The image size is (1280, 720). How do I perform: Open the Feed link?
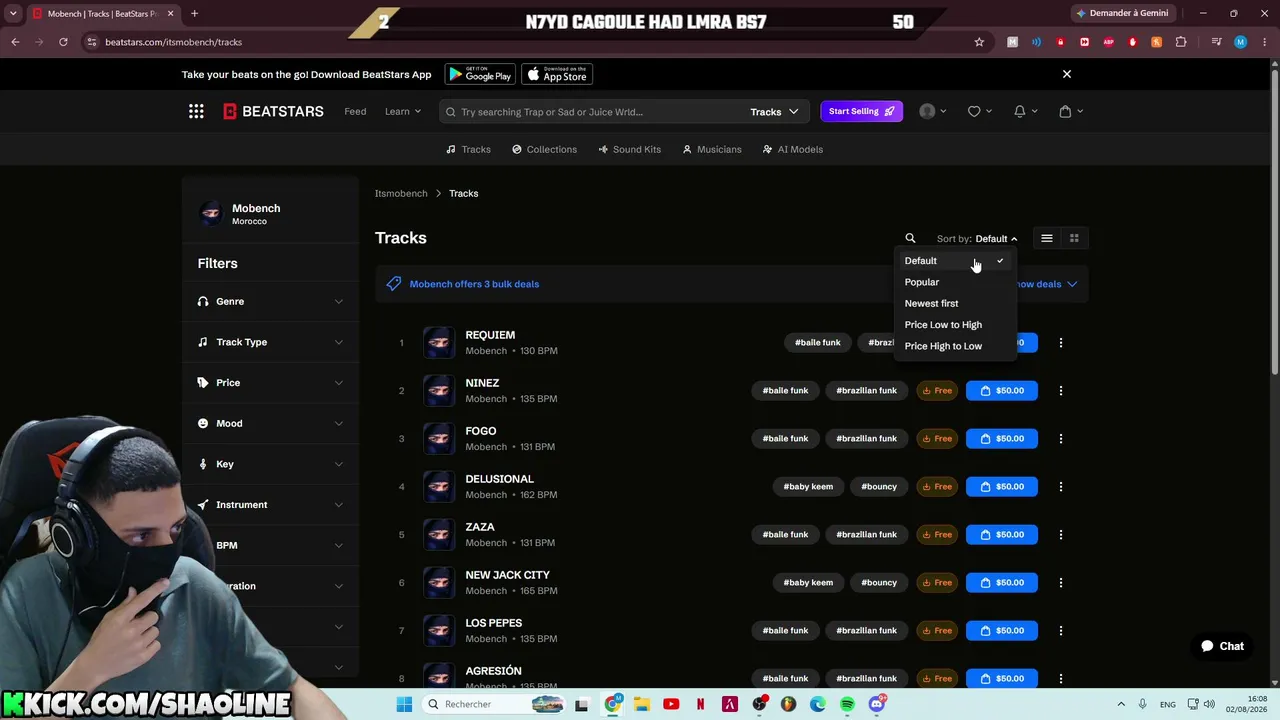pos(355,111)
